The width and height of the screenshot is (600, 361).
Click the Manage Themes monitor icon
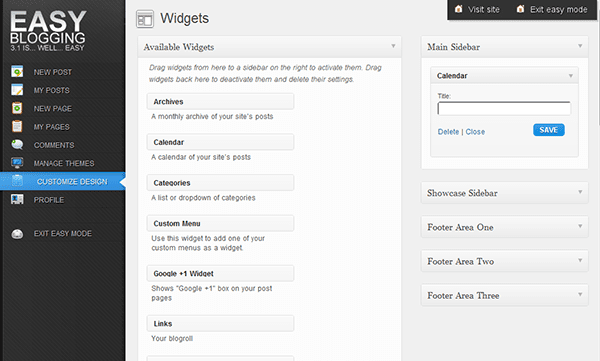(x=17, y=163)
